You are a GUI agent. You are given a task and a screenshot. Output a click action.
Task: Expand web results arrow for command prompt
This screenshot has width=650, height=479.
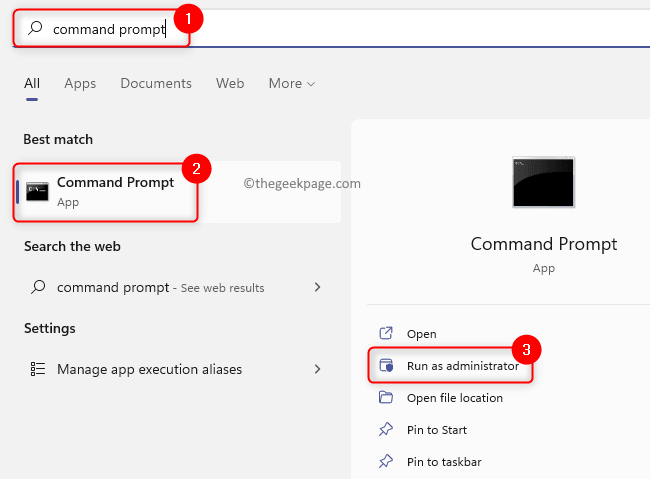click(318, 287)
